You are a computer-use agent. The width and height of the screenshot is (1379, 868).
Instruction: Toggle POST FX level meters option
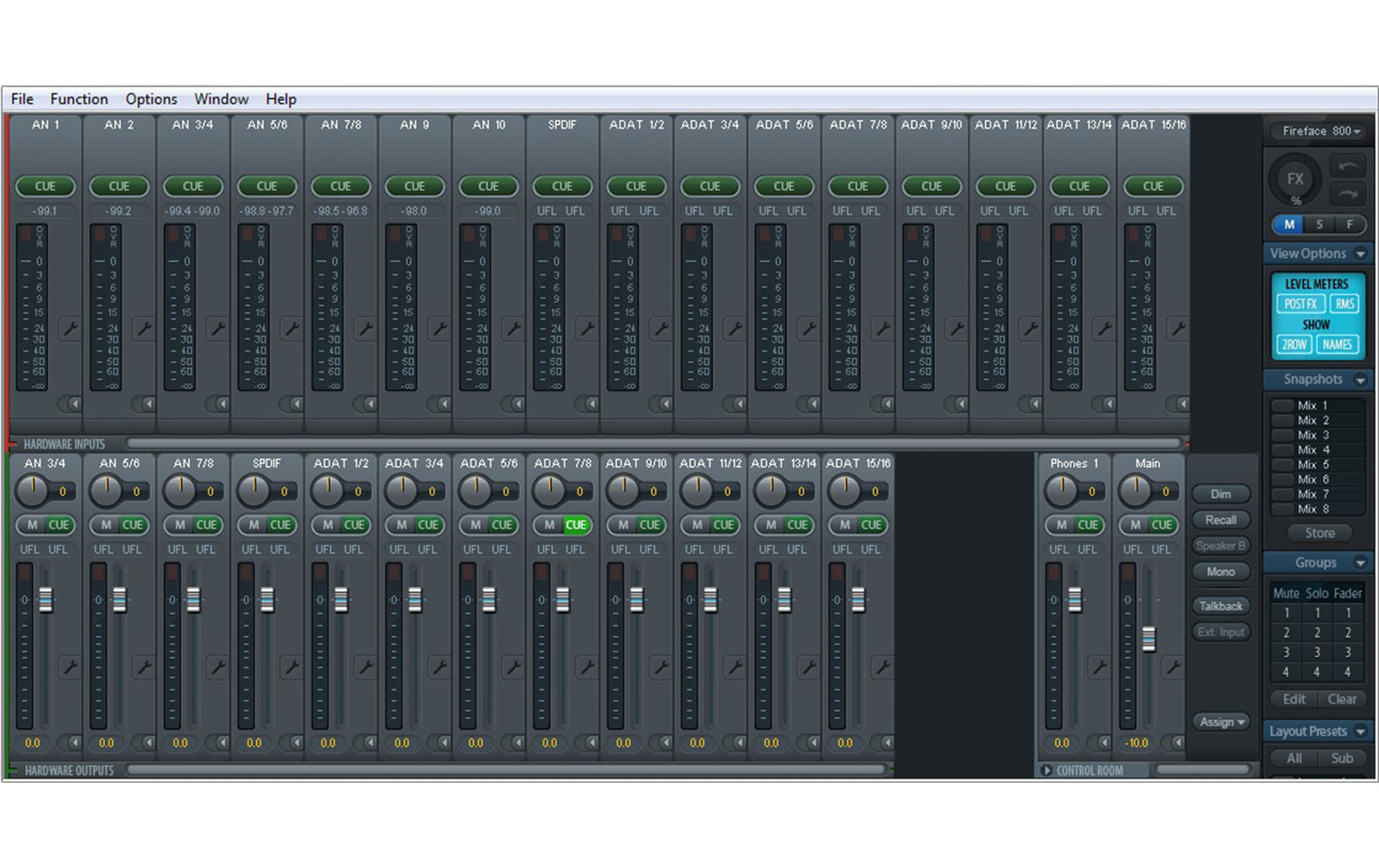(x=1301, y=303)
